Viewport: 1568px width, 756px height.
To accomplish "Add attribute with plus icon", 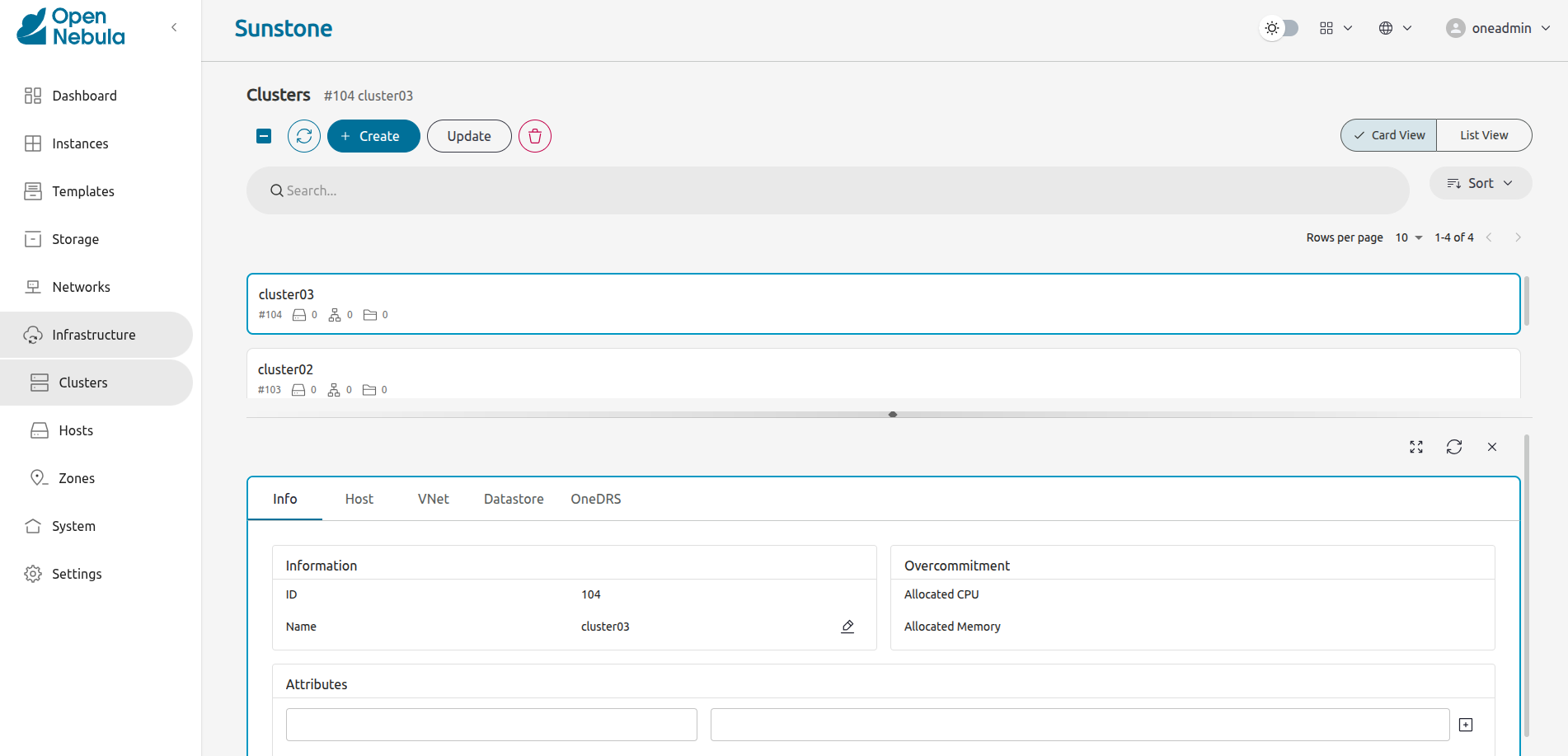I will (x=1466, y=725).
